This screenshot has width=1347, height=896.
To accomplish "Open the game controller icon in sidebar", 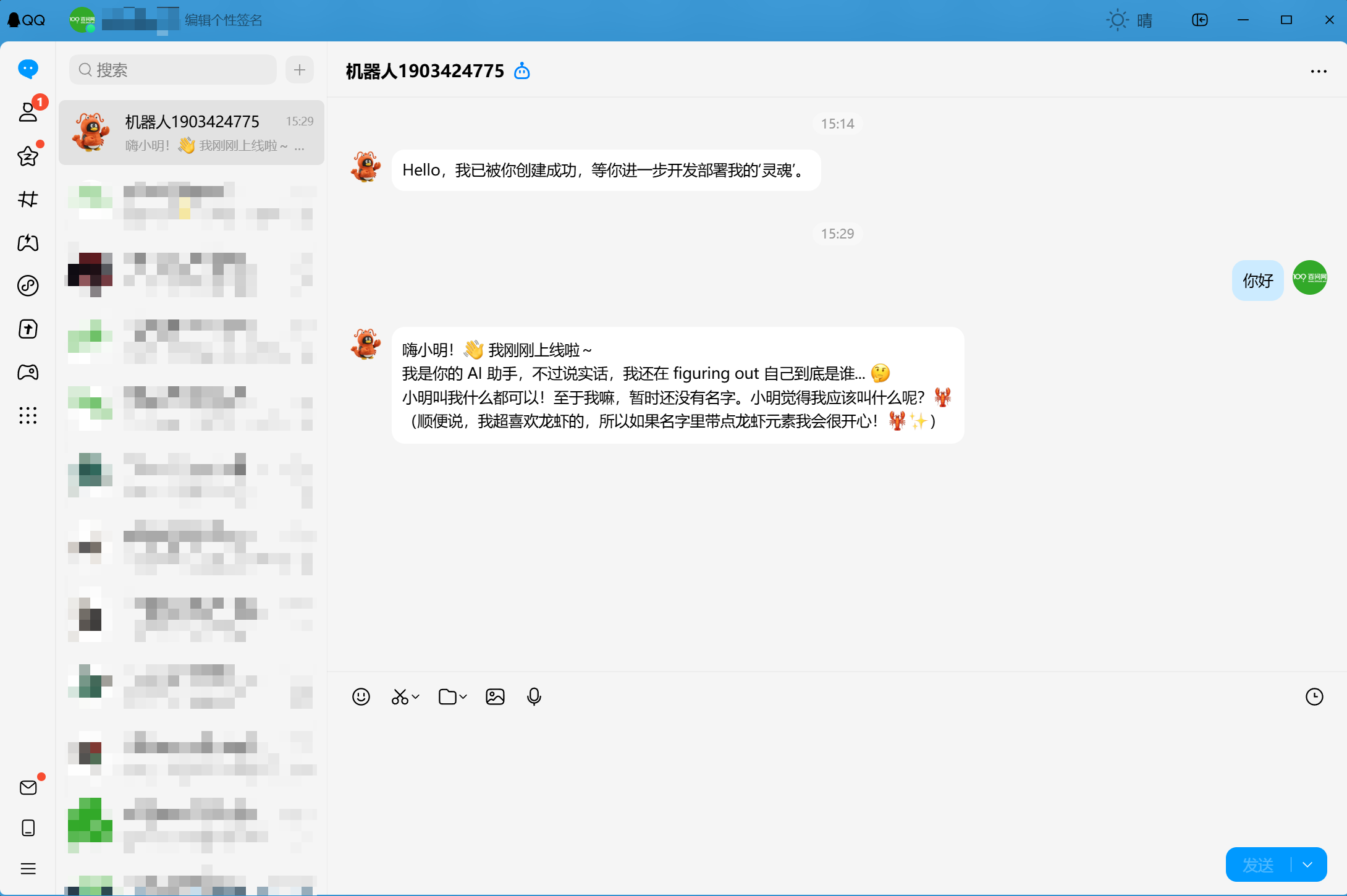I will click(x=28, y=372).
